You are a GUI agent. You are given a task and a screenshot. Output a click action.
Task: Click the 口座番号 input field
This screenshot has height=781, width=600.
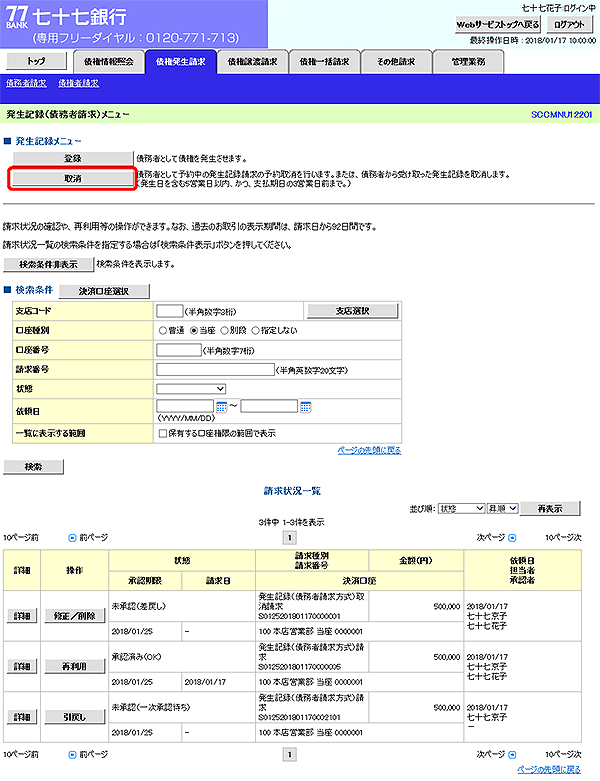pos(179,350)
